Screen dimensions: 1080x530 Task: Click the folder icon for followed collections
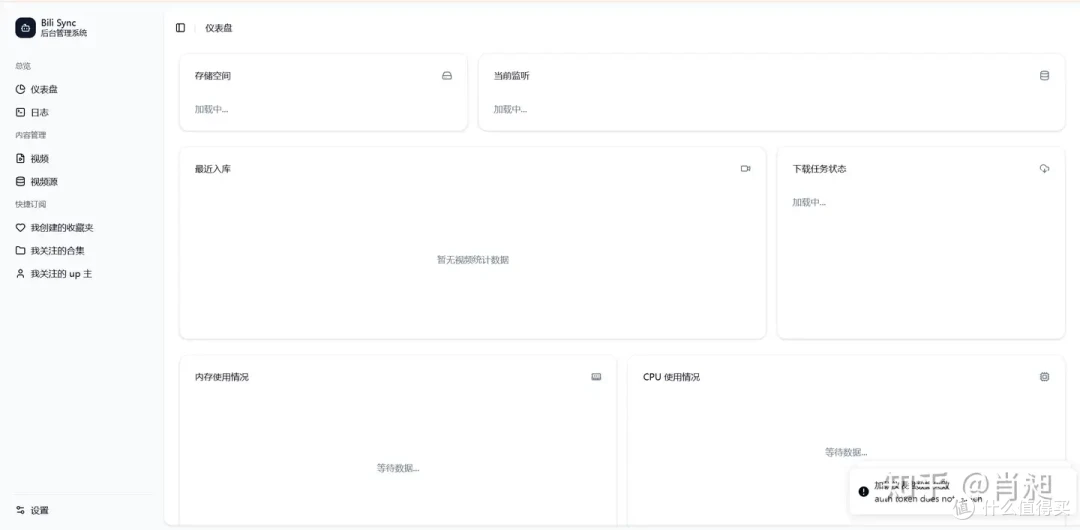21,251
